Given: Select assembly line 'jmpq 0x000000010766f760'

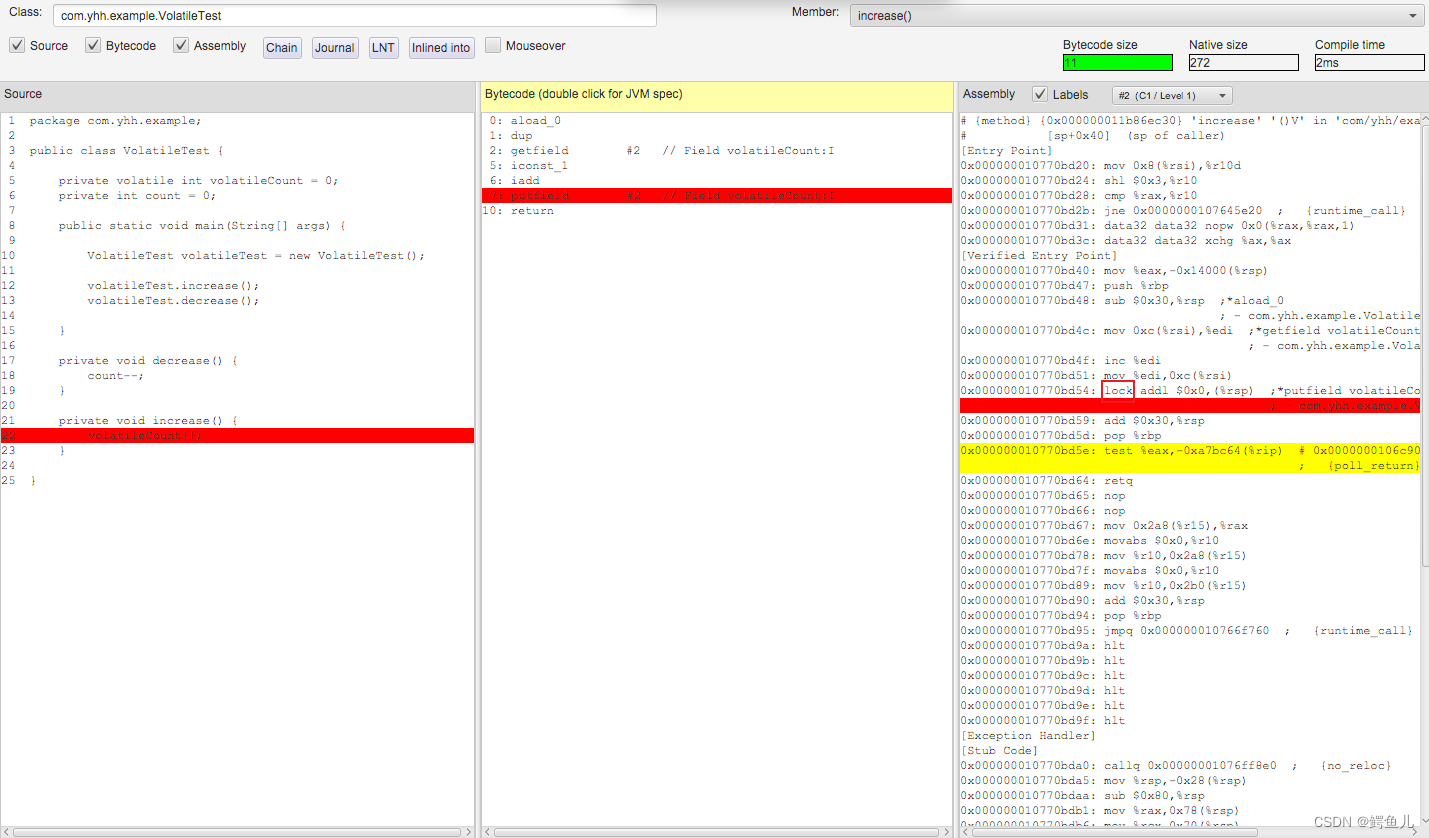Looking at the screenshot, I should tap(1186, 630).
